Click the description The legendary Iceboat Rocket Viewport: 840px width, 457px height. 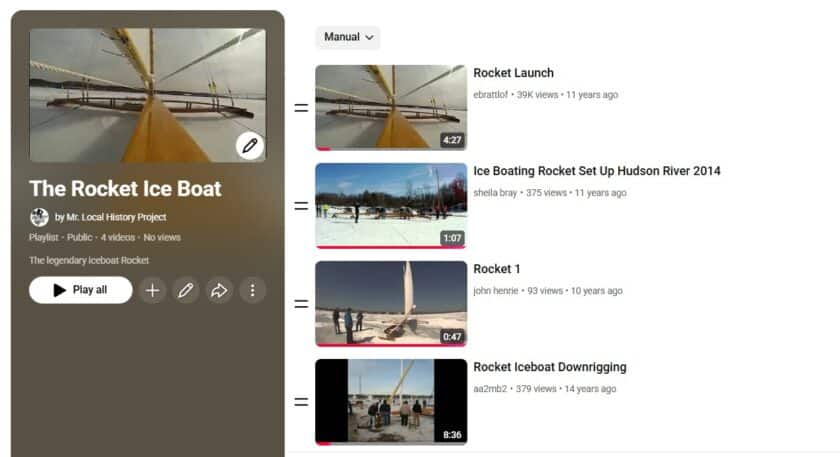click(89, 260)
